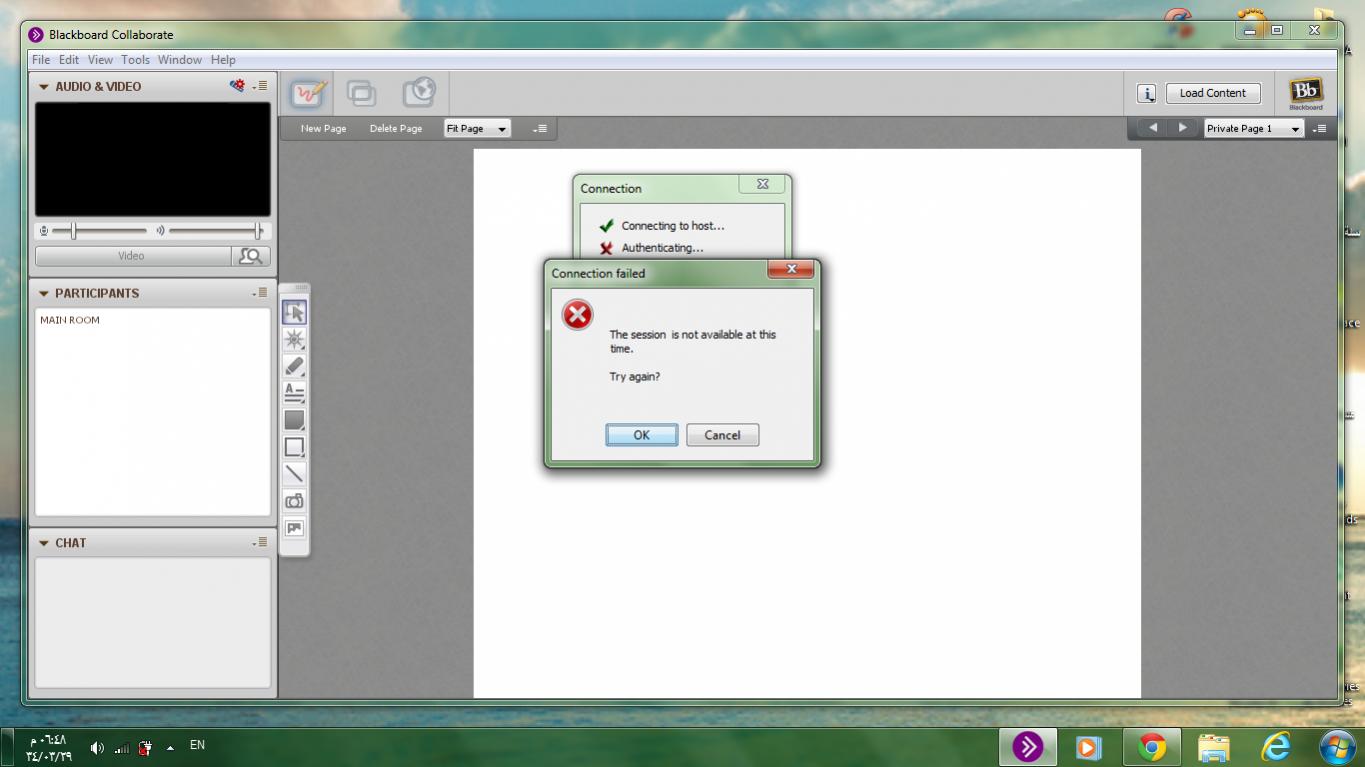Collapse the Audio & Video panel

[x=44, y=87]
